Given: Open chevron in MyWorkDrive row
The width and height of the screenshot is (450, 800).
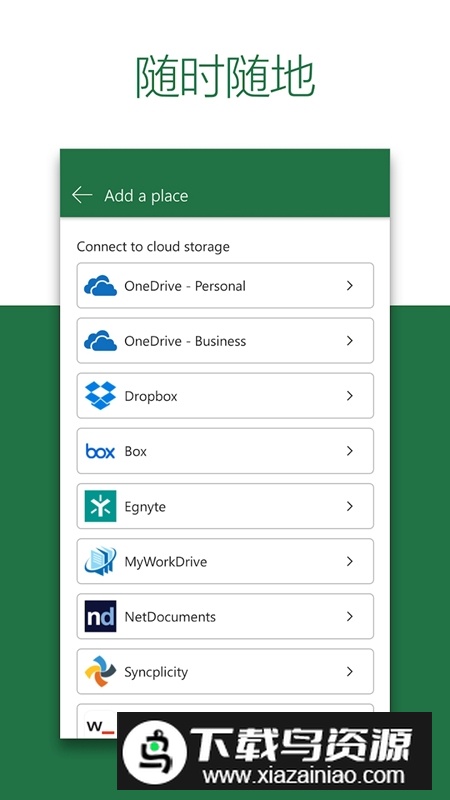Looking at the screenshot, I should pos(350,561).
